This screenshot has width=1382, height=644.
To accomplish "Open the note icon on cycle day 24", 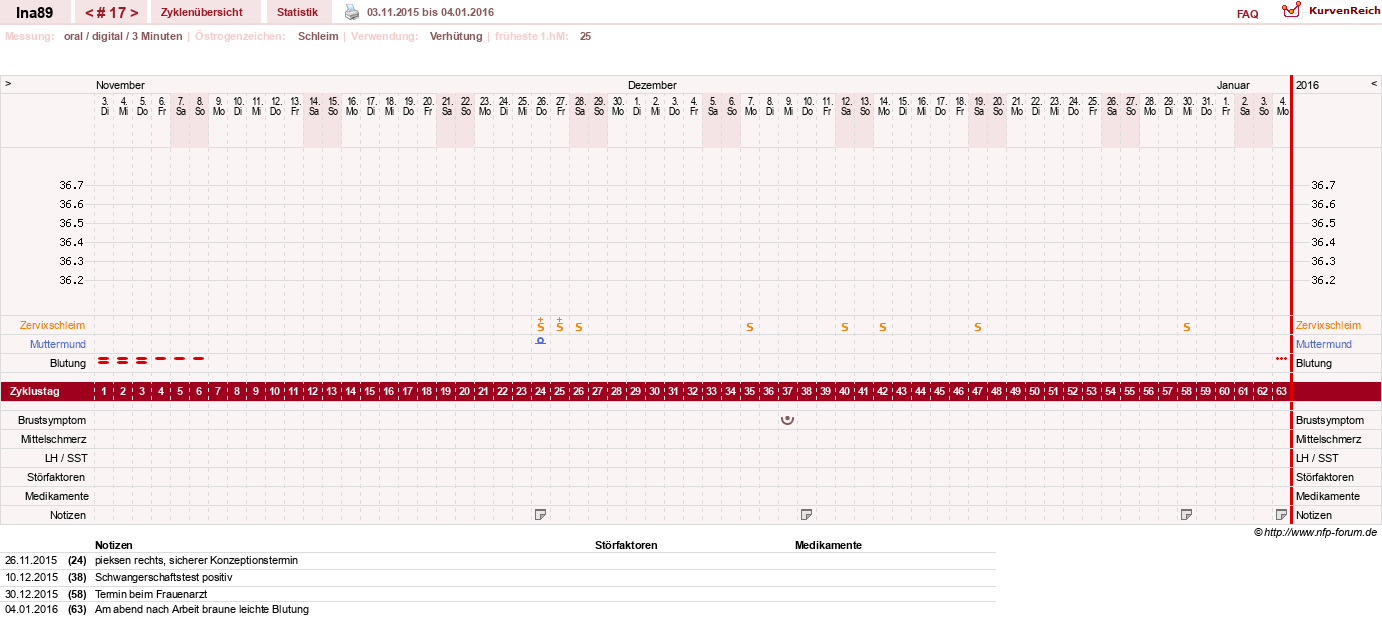I will [540, 514].
